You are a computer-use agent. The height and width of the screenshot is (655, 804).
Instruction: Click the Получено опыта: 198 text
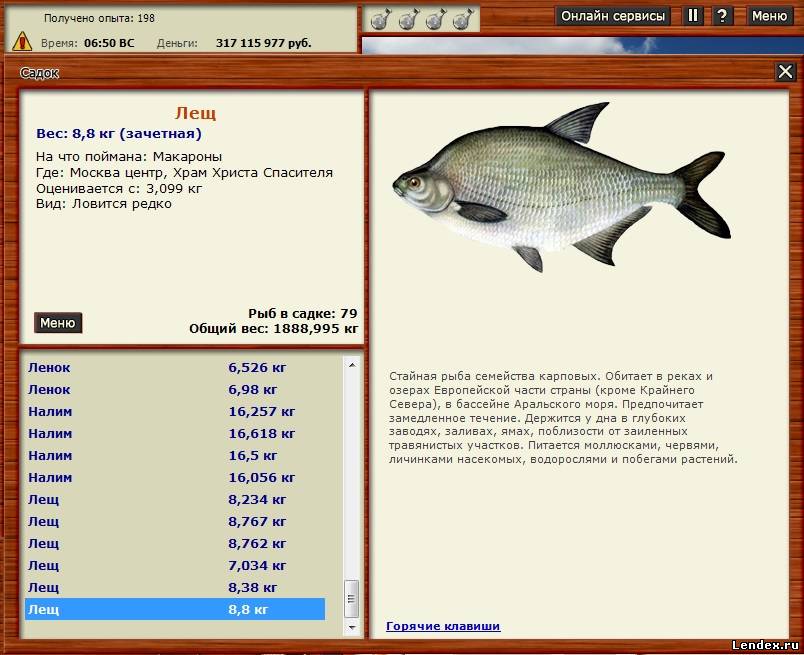click(x=99, y=18)
